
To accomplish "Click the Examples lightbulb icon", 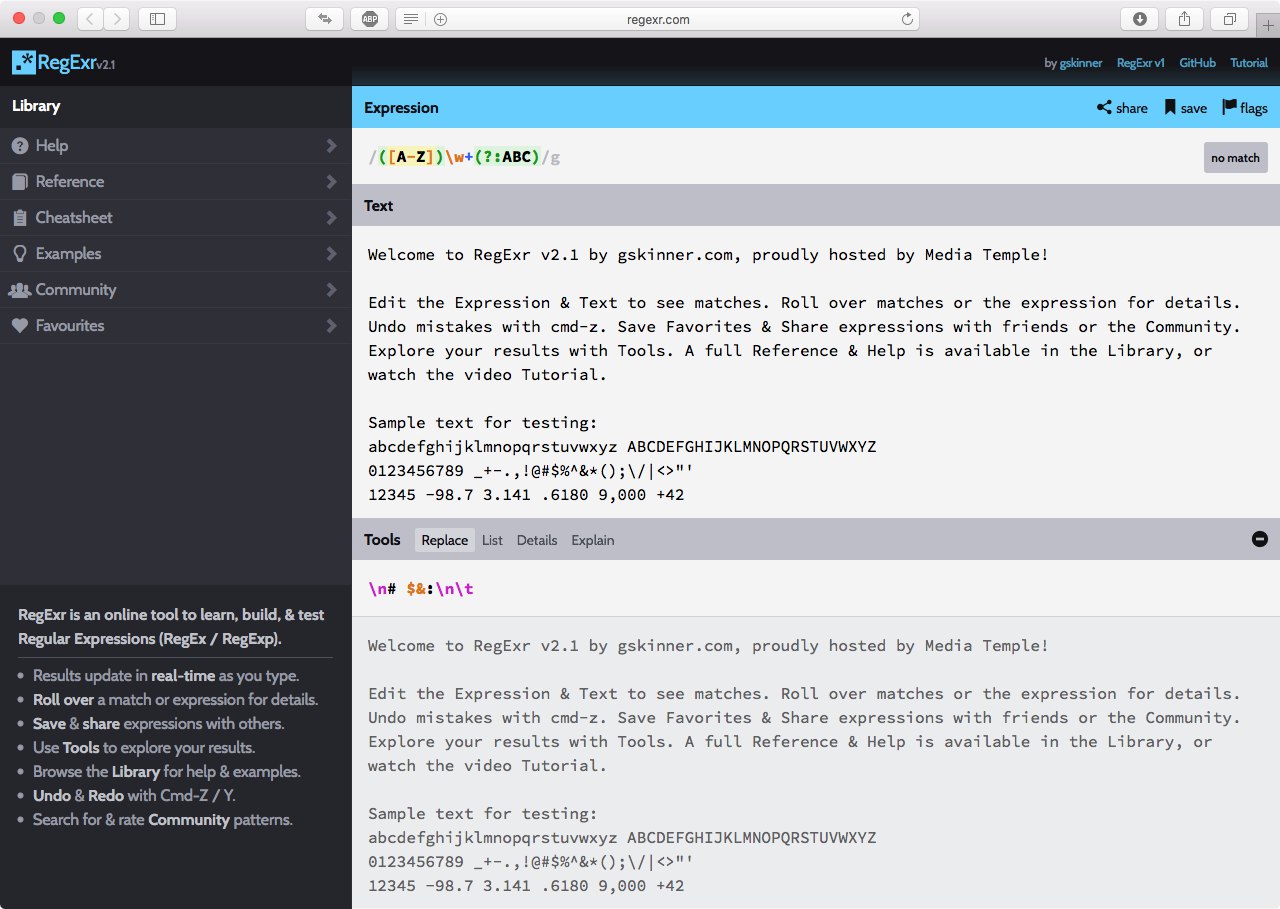I will coord(19,254).
